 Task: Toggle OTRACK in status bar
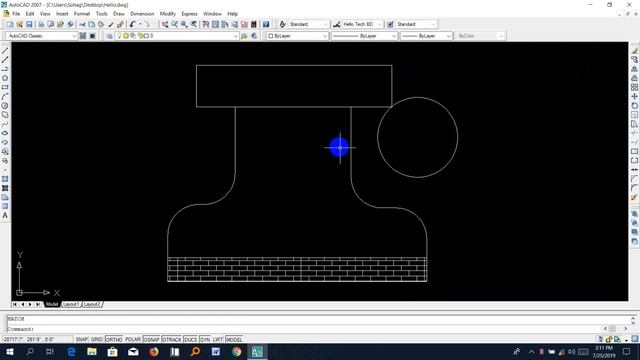(171, 340)
